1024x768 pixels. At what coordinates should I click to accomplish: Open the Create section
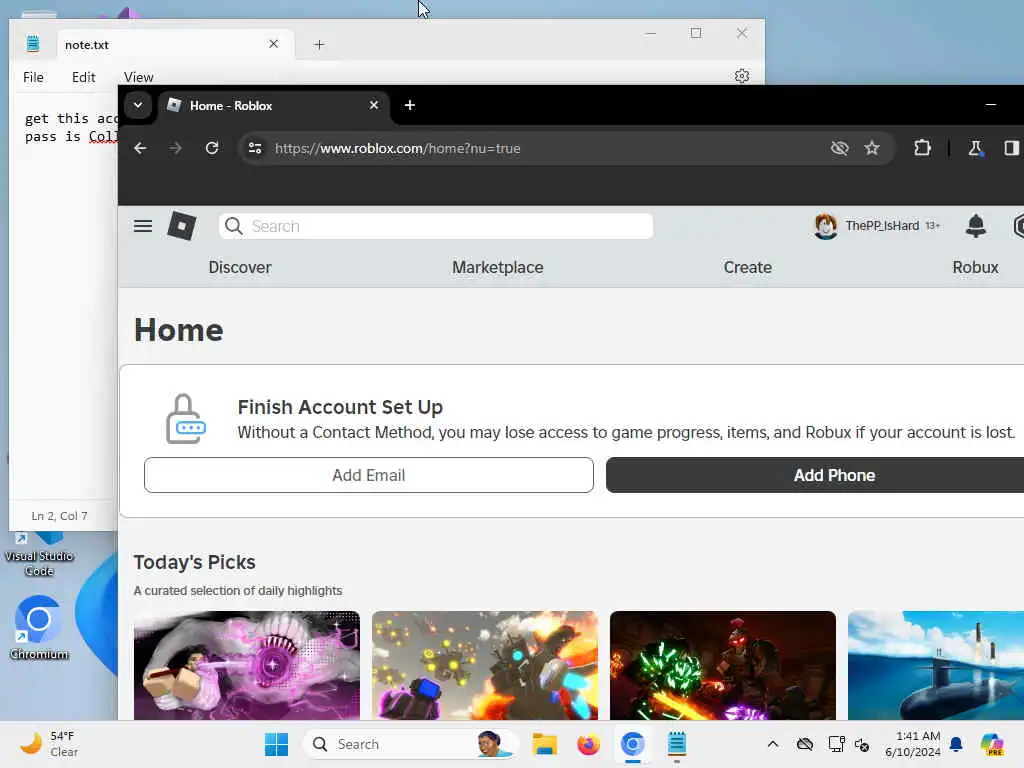coord(748,267)
